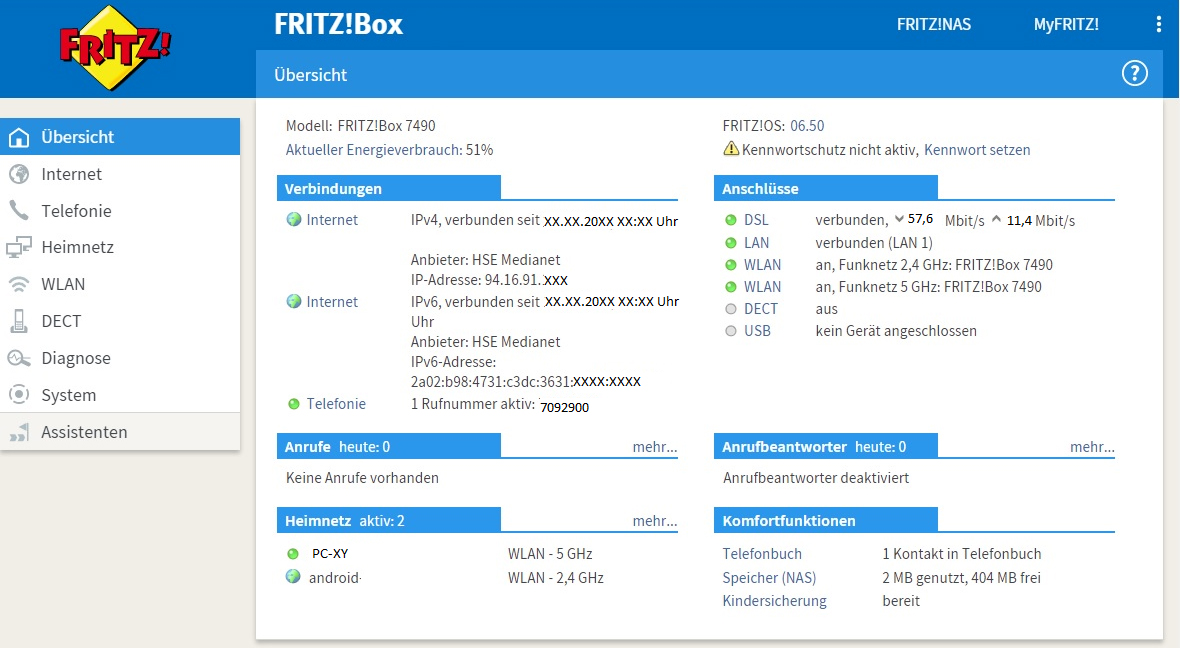The height and width of the screenshot is (650, 1180).
Task: Open the help question mark icon
Action: pos(1135,74)
